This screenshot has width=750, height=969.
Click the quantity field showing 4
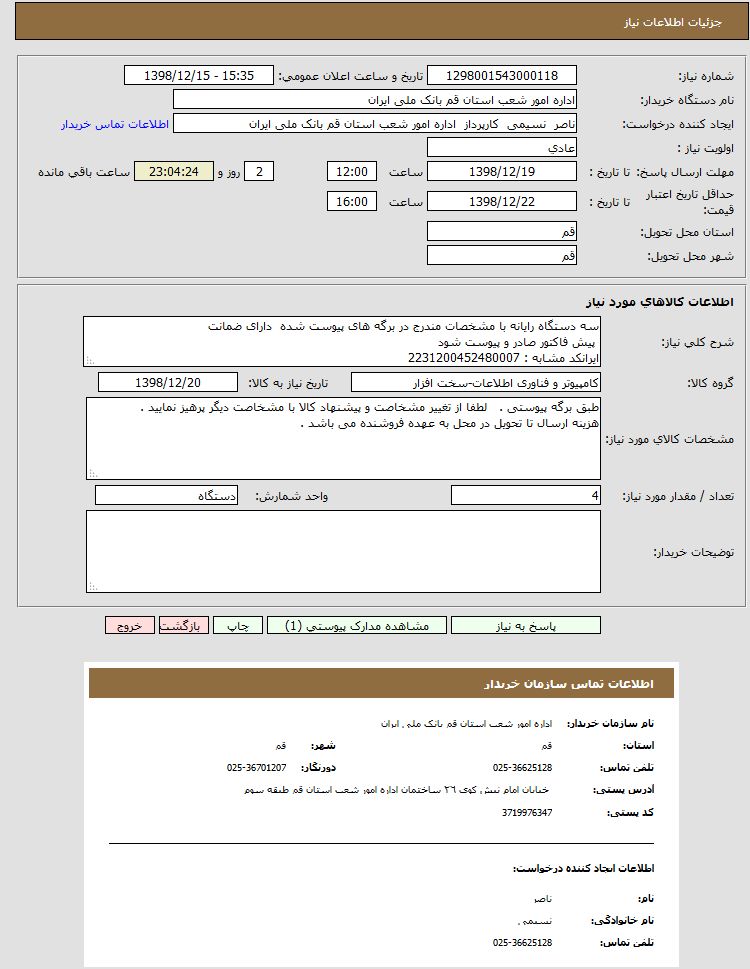point(526,496)
